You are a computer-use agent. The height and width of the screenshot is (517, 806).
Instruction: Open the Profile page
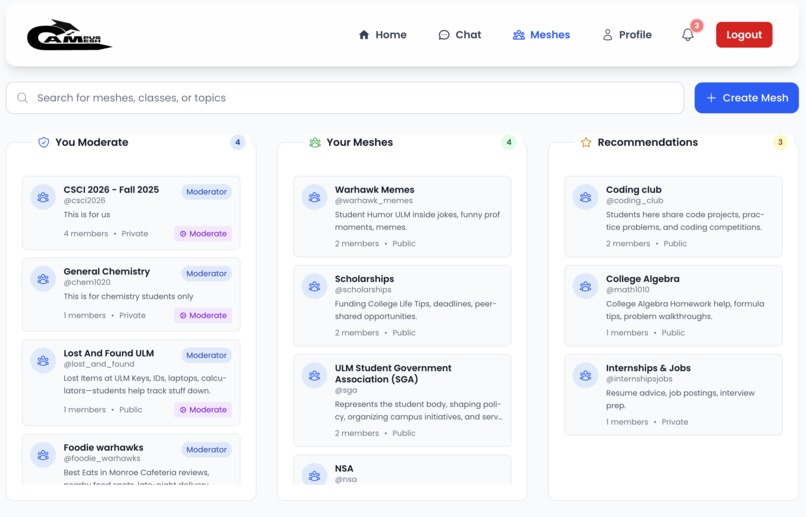tap(627, 34)
